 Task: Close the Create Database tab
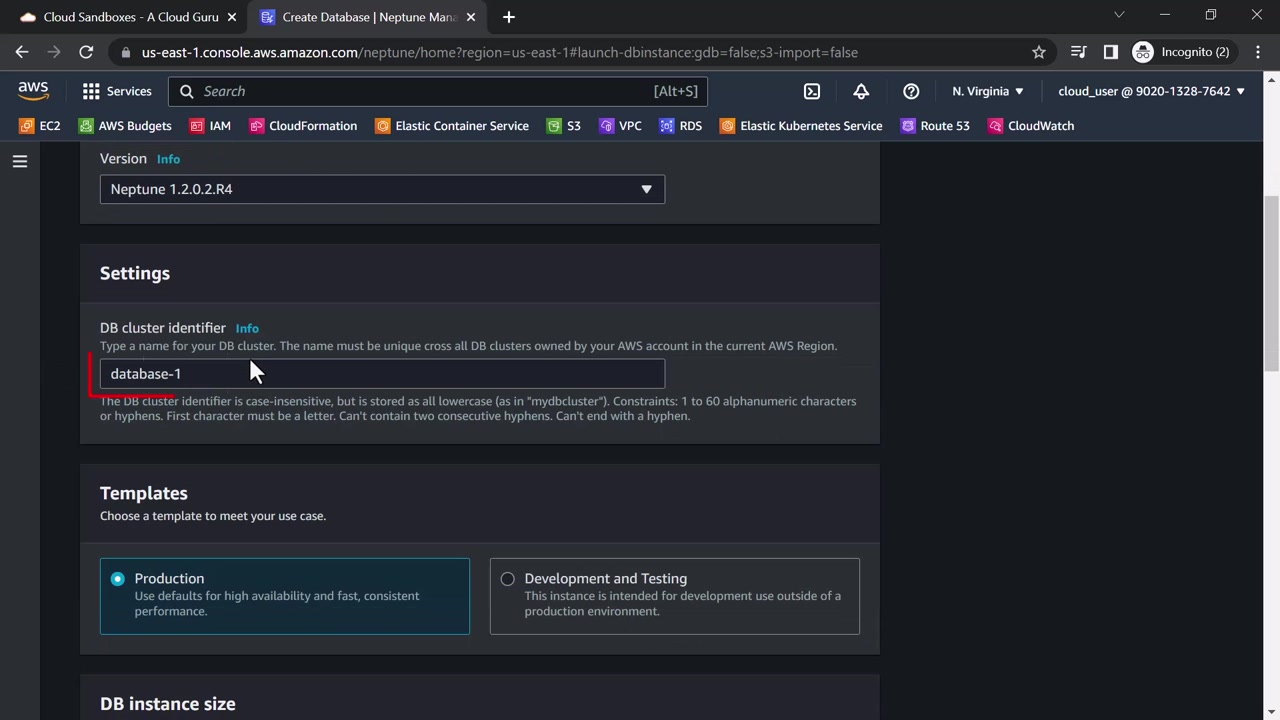point(473,17)
